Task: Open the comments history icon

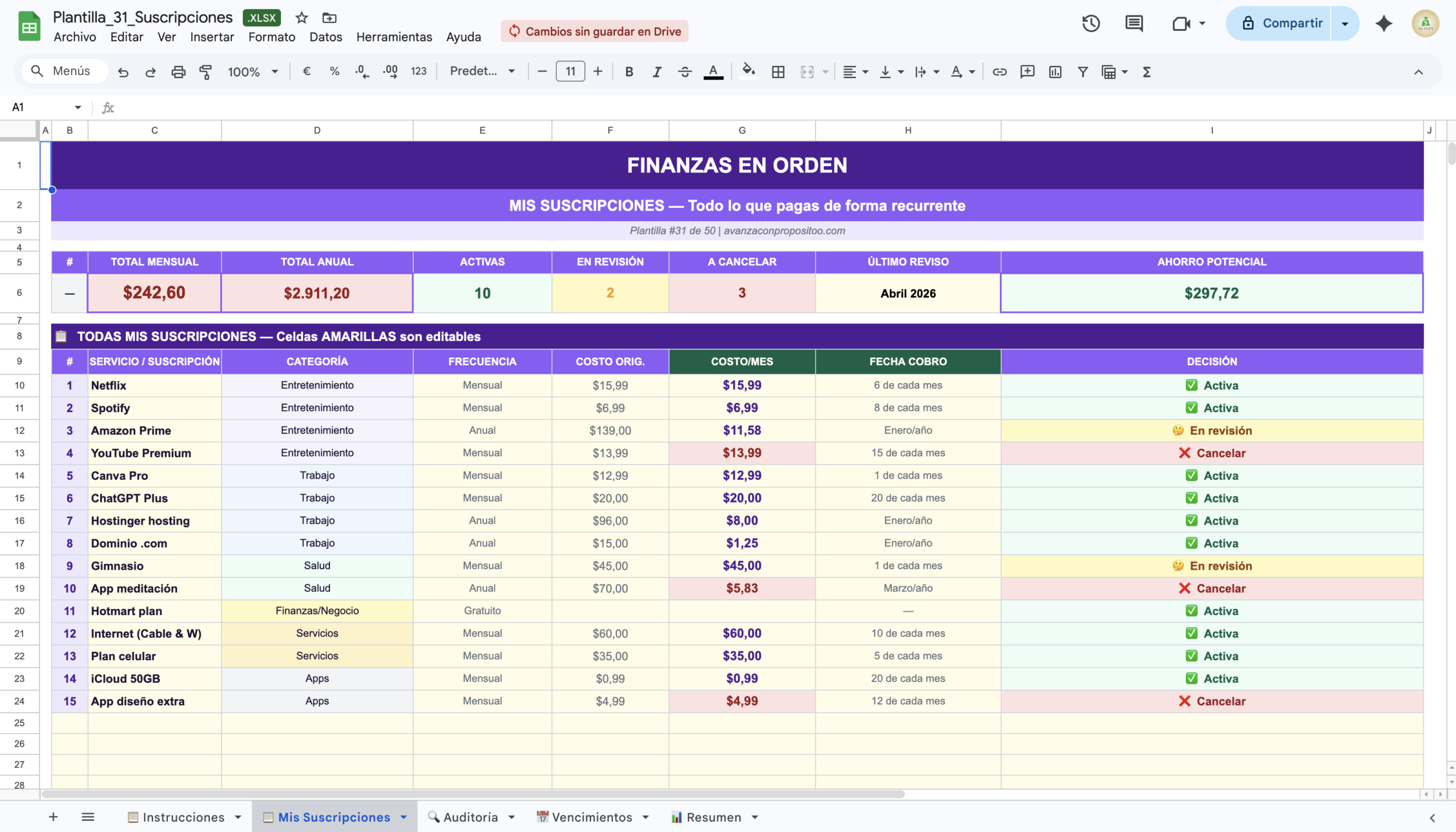Action: tap(1134, 23)
